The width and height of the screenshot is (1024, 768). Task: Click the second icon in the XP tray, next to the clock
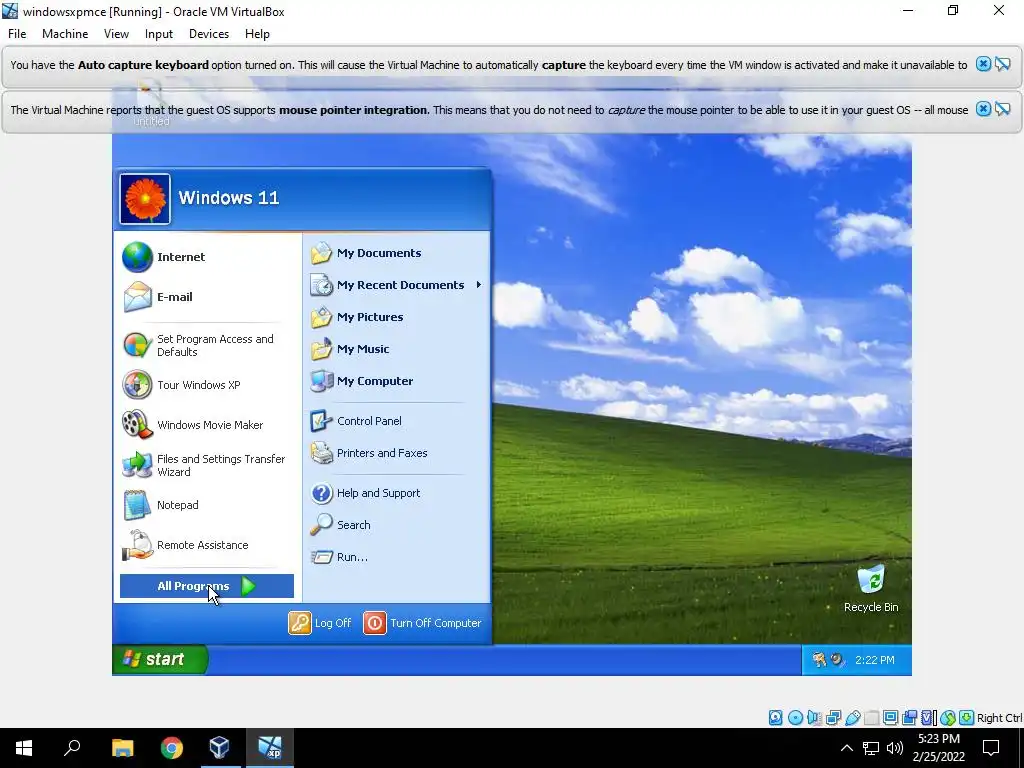pyautogui.click(x=837, y=660)
